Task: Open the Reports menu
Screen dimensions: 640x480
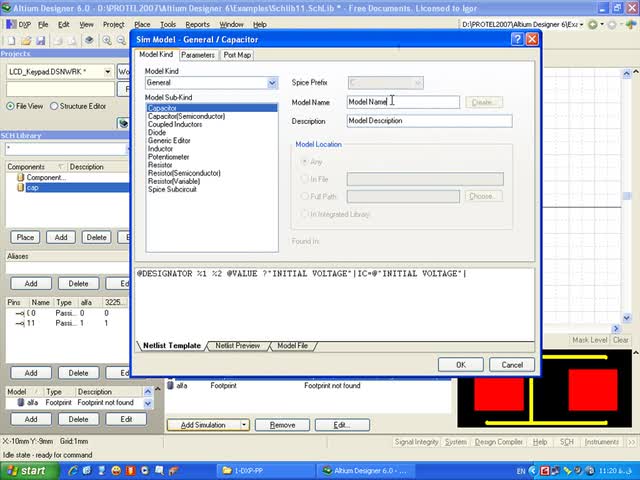Action: tap(198, 24)
